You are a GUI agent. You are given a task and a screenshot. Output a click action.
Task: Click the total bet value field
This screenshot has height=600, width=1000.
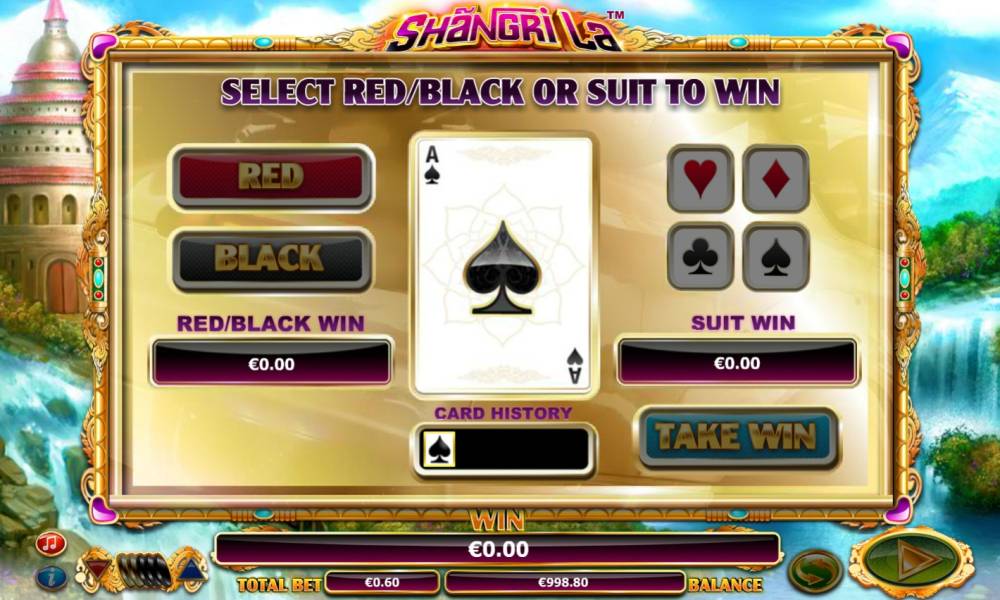[382, 582]
